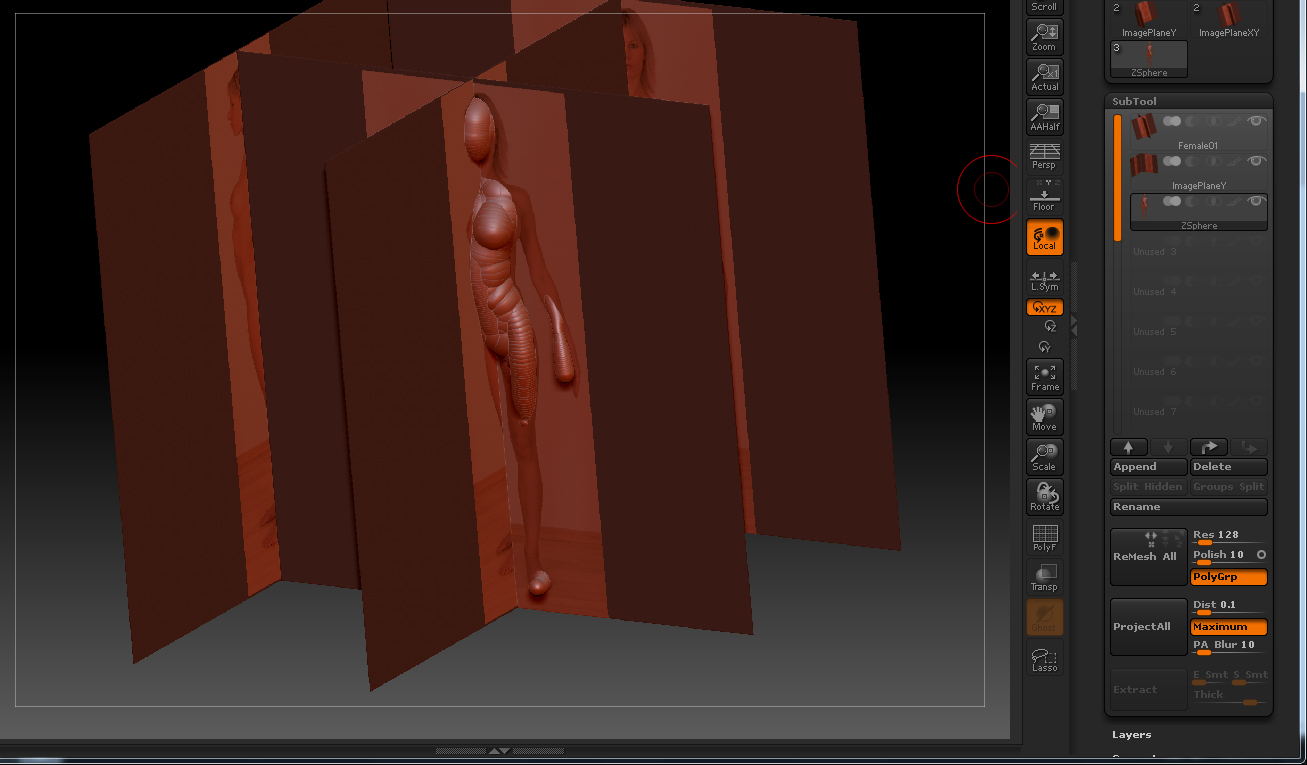Viewport: 1307px width, 765px height.
Task: Click the Scale navigation icon
Action: point(1044,456)
